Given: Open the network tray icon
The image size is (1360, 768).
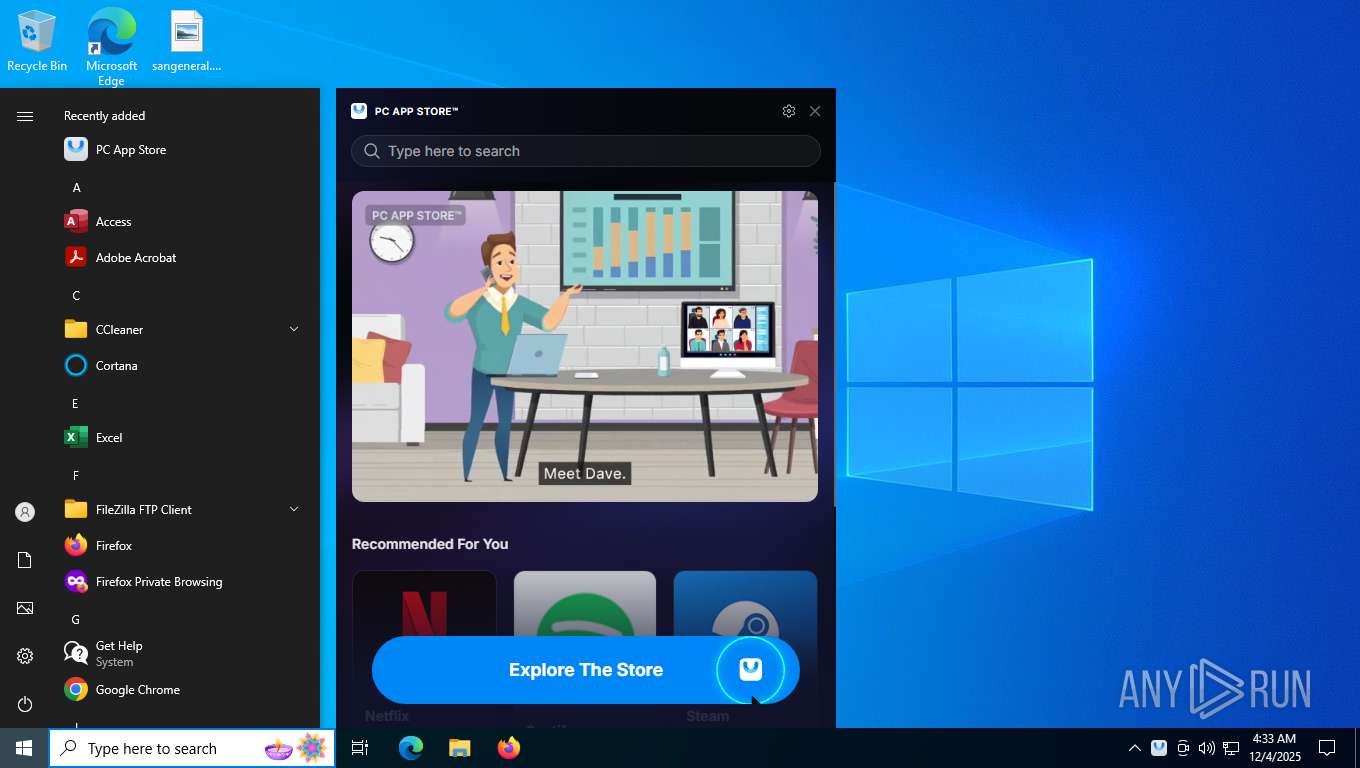Looking at the screenshot, I should pyautogui.click(x=1231, y=748).
